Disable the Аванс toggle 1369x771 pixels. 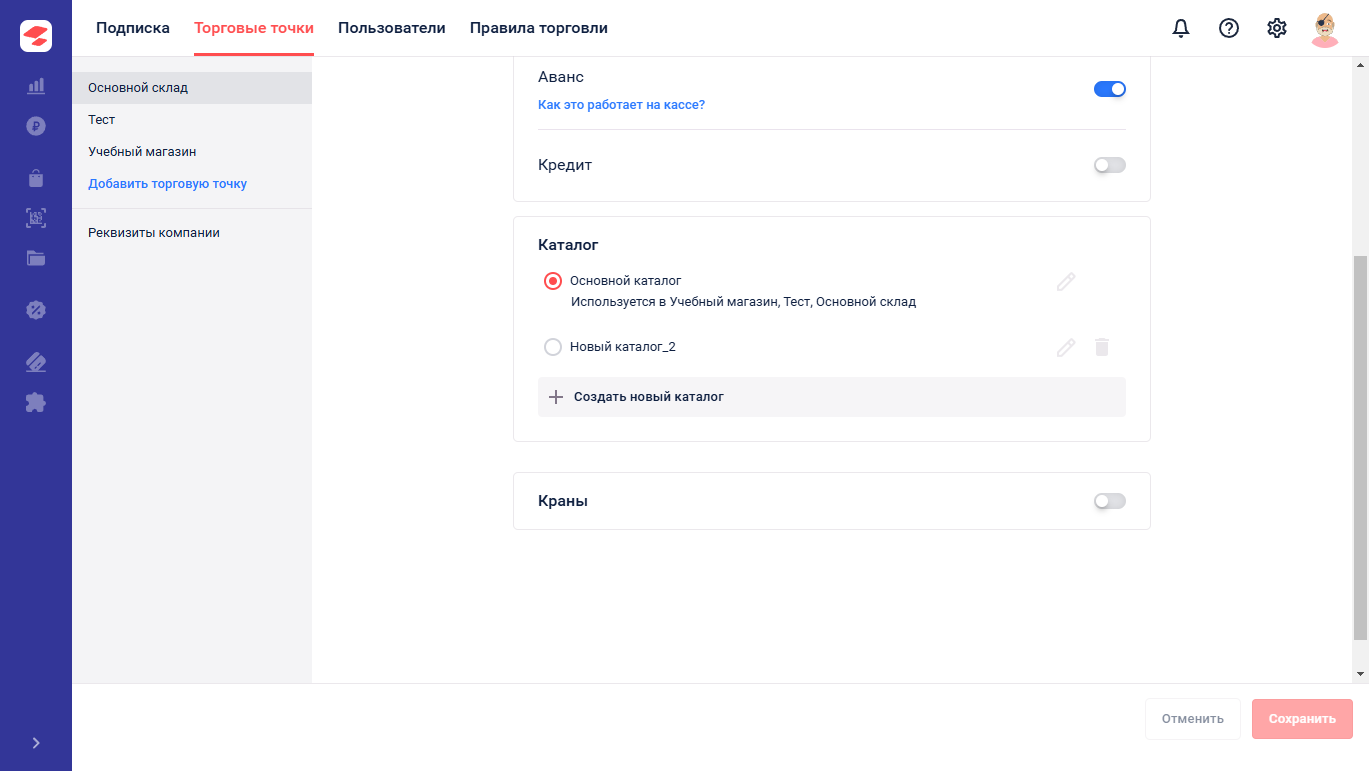tap(1110, 89)
